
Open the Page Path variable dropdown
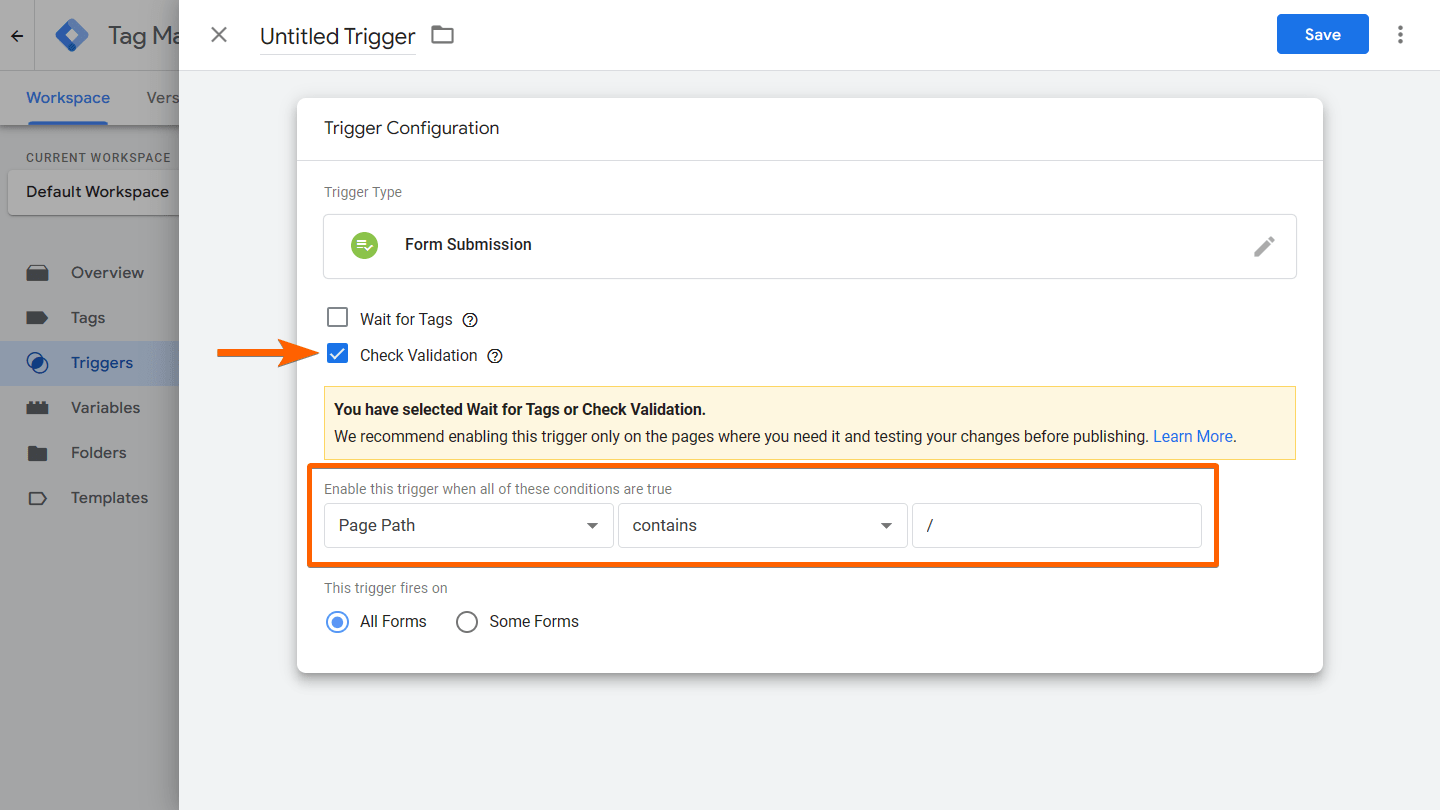pos(468,526)
